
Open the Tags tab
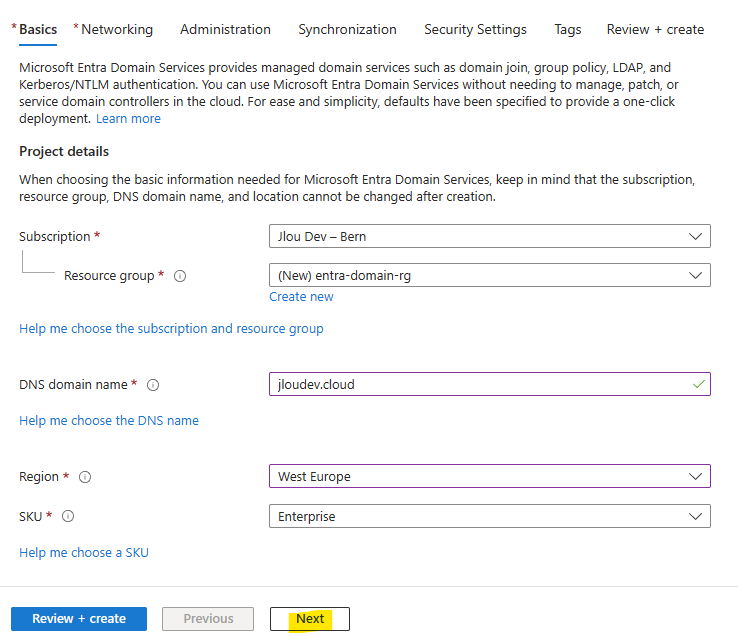(x=568, y=29)
